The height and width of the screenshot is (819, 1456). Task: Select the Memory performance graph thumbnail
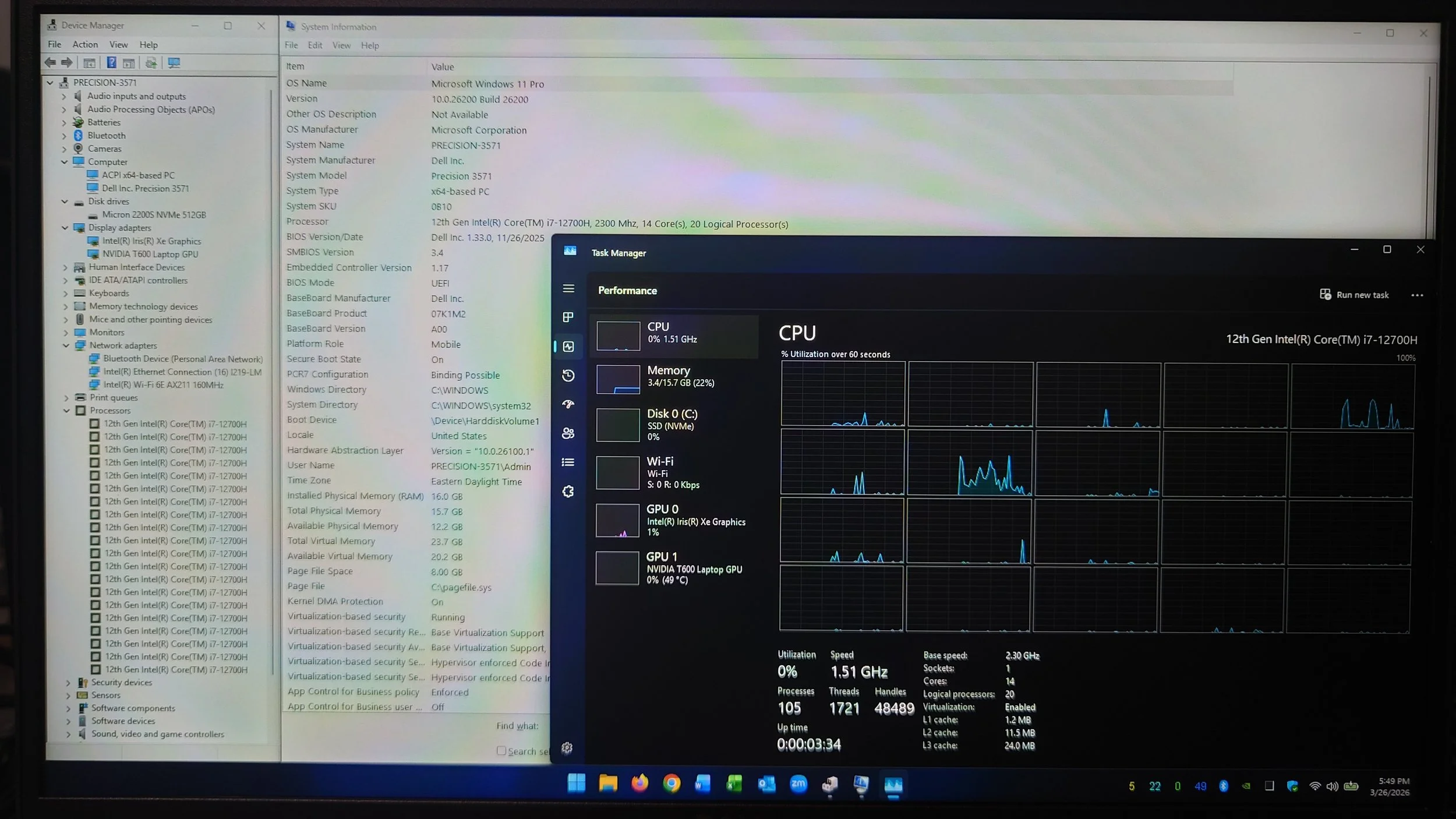[618, 379]
